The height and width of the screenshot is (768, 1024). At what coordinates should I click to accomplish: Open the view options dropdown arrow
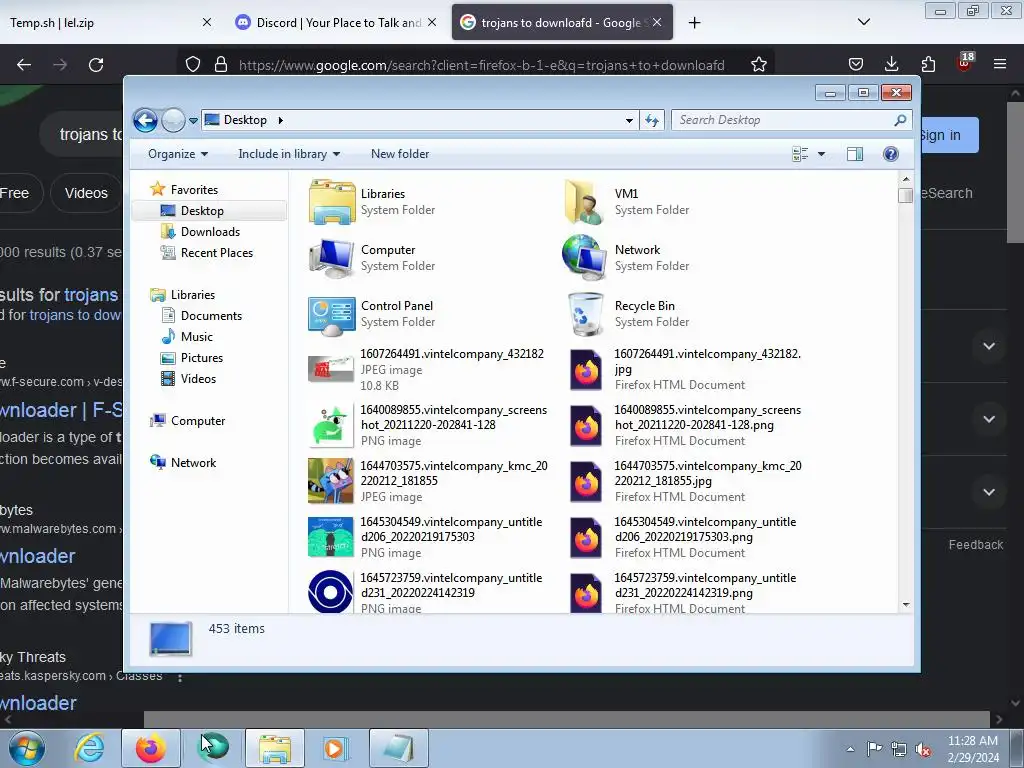click(x=822, y=154)
